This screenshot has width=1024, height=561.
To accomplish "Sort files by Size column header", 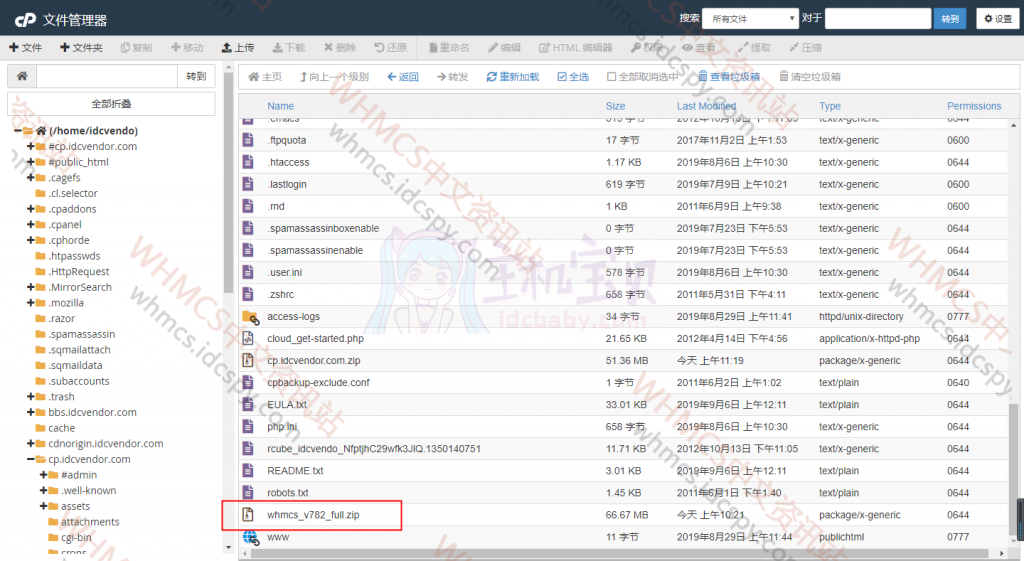I will [x=615, y=106].
